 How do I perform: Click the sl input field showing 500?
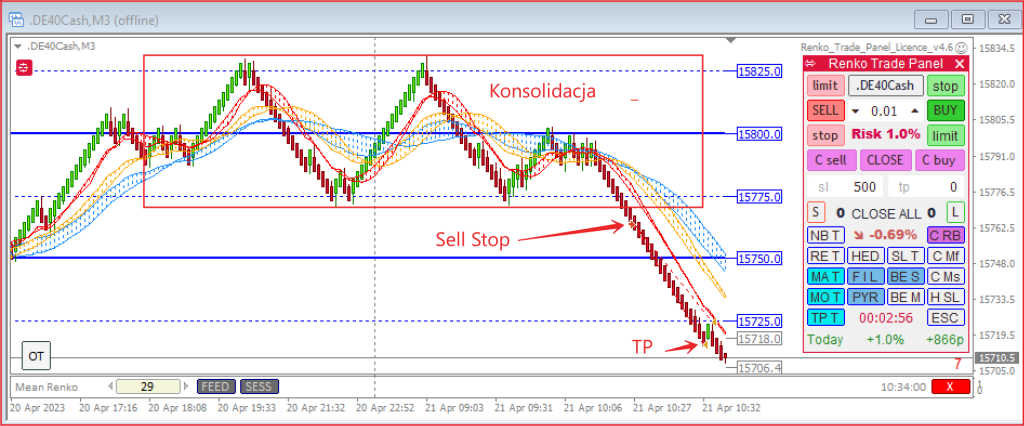(x=864, y=187)
